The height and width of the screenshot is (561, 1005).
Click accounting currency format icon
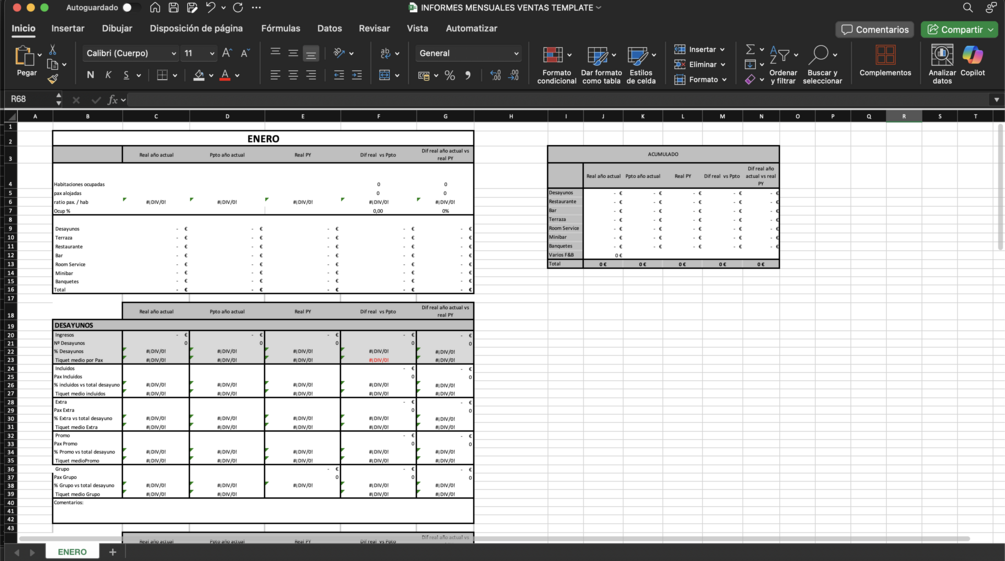(424, 76)
